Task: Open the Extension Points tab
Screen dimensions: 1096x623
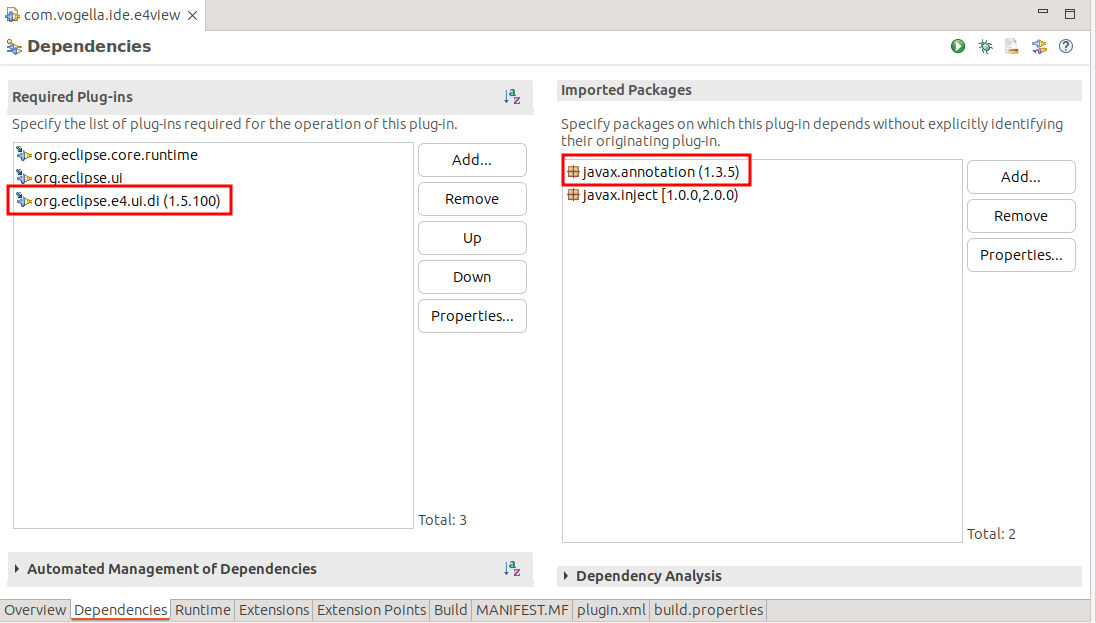Action: [x=371, y=610]
